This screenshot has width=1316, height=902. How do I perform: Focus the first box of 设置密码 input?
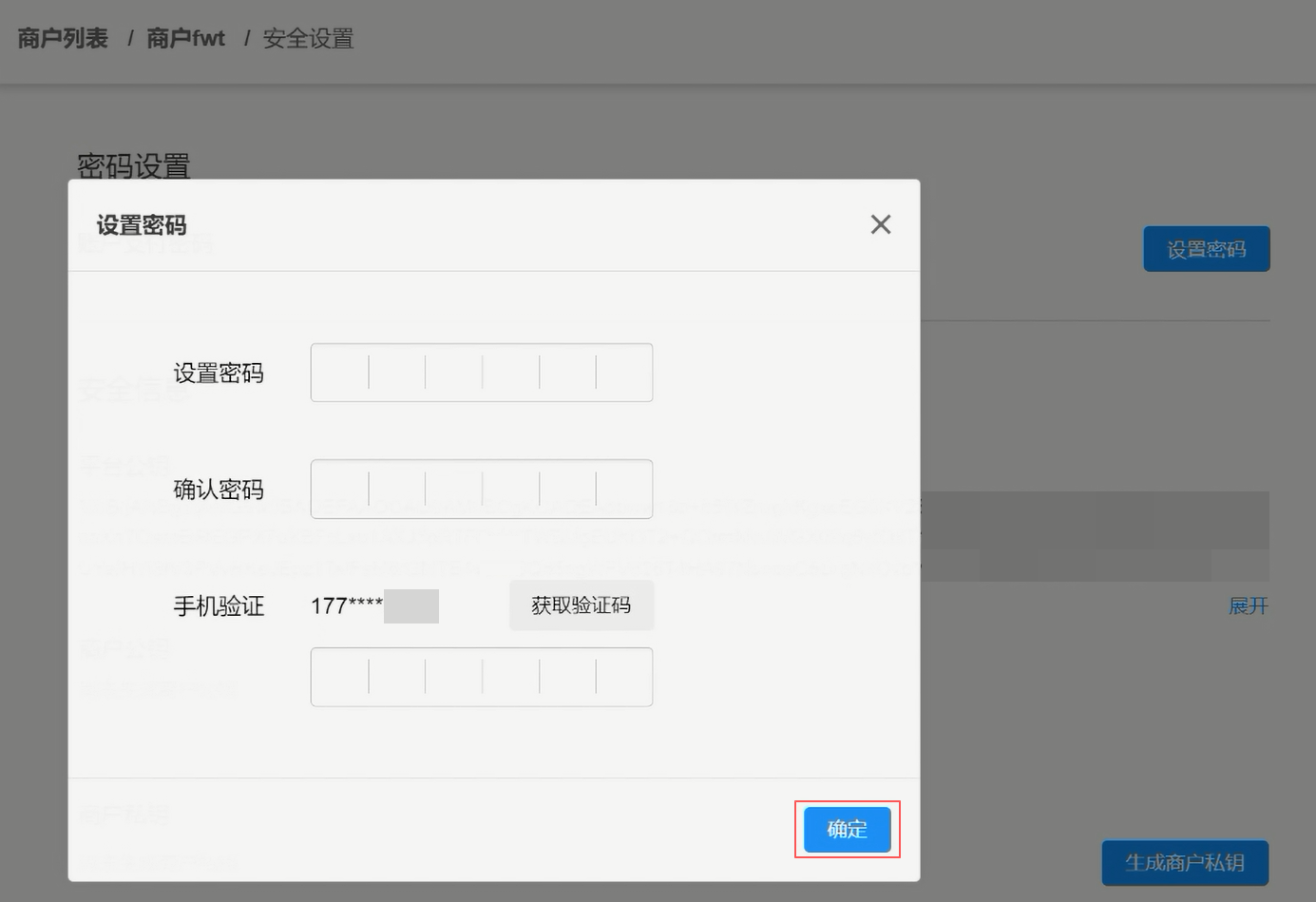339,372
